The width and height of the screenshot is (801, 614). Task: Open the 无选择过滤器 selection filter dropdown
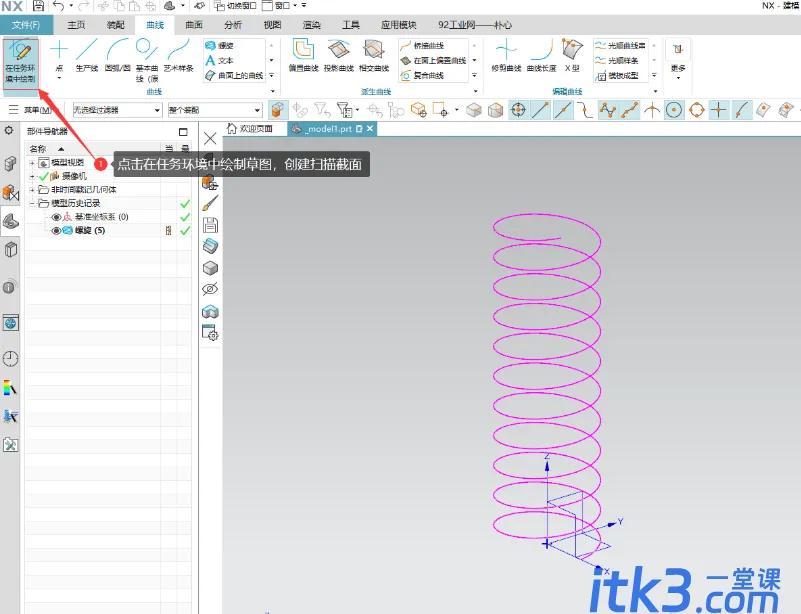[117, 110]
